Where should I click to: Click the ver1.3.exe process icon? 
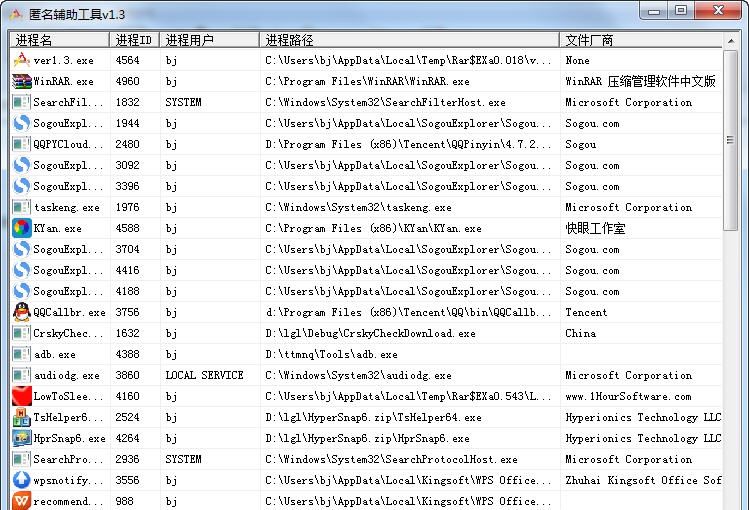(21, 60)
